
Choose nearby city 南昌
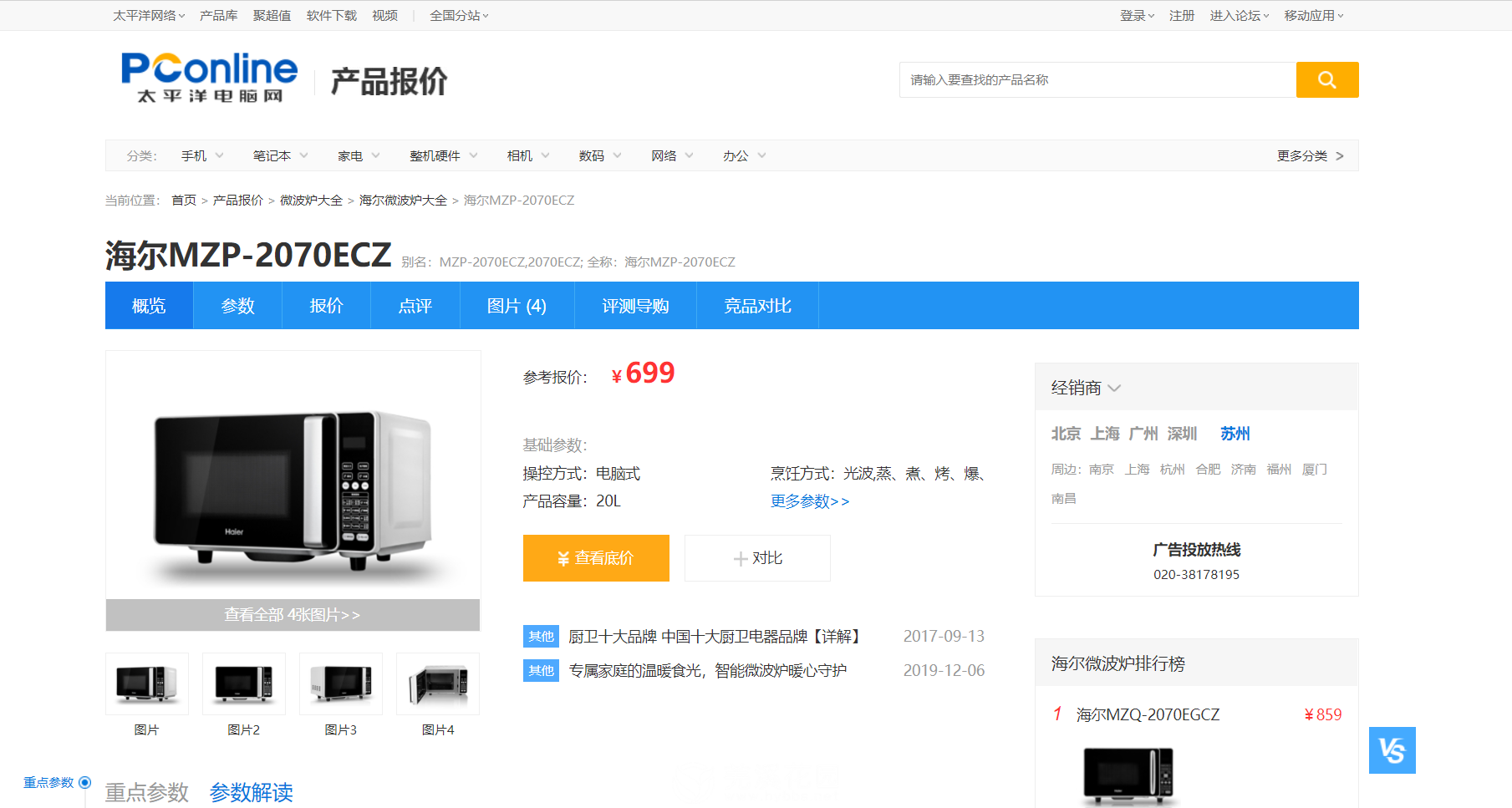[1064, 499]
